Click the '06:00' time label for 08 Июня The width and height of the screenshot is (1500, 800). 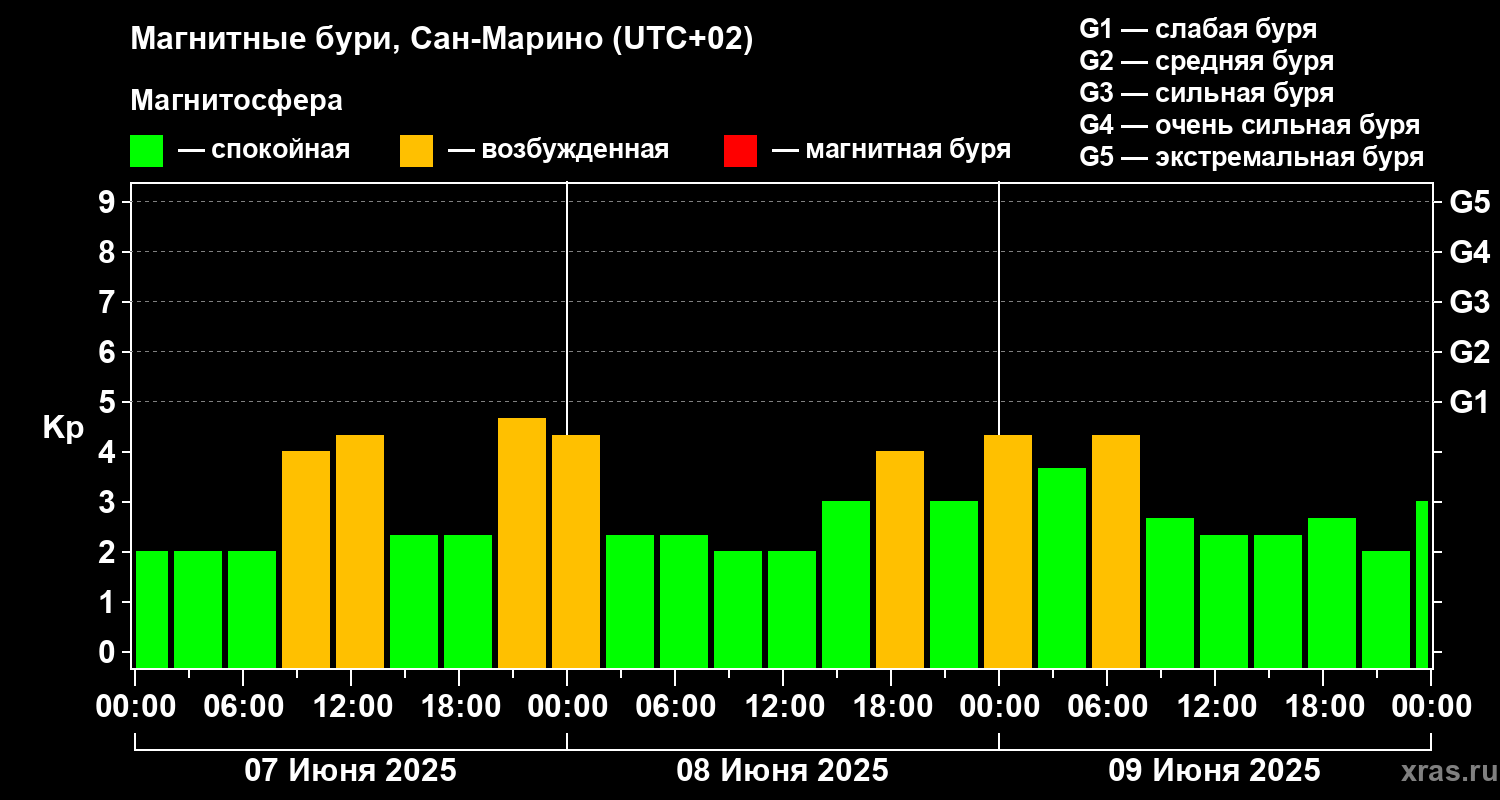[675, 706]
